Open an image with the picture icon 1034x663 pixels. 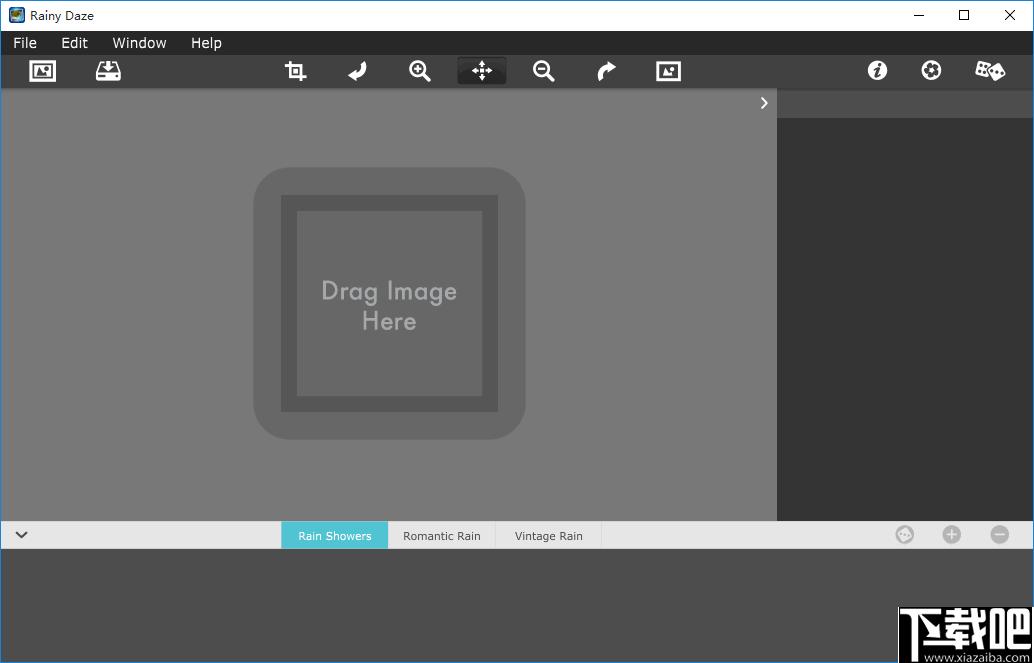point(43,71)
